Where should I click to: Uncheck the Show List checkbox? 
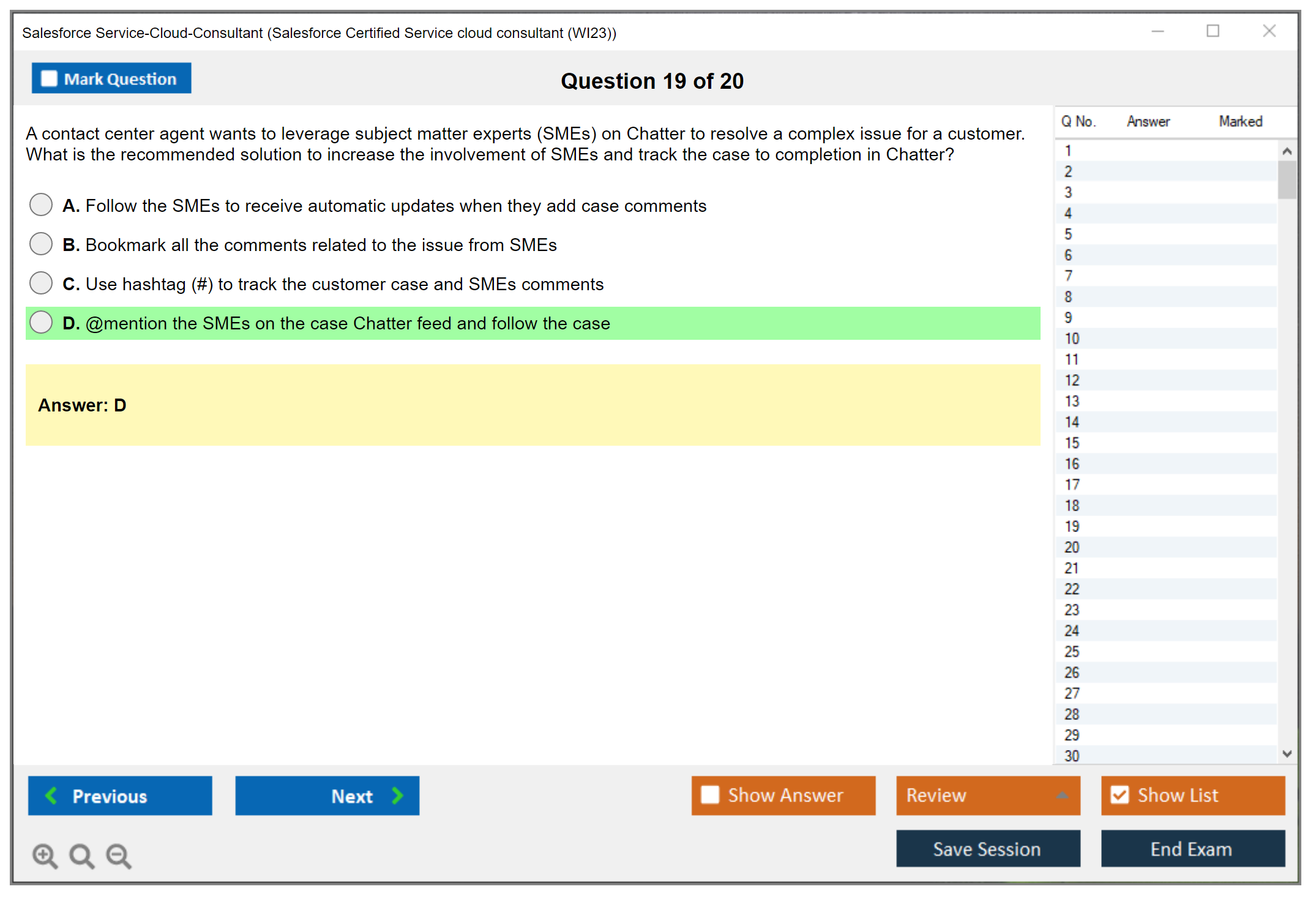pyautogui.click(x=1120, y=795)
